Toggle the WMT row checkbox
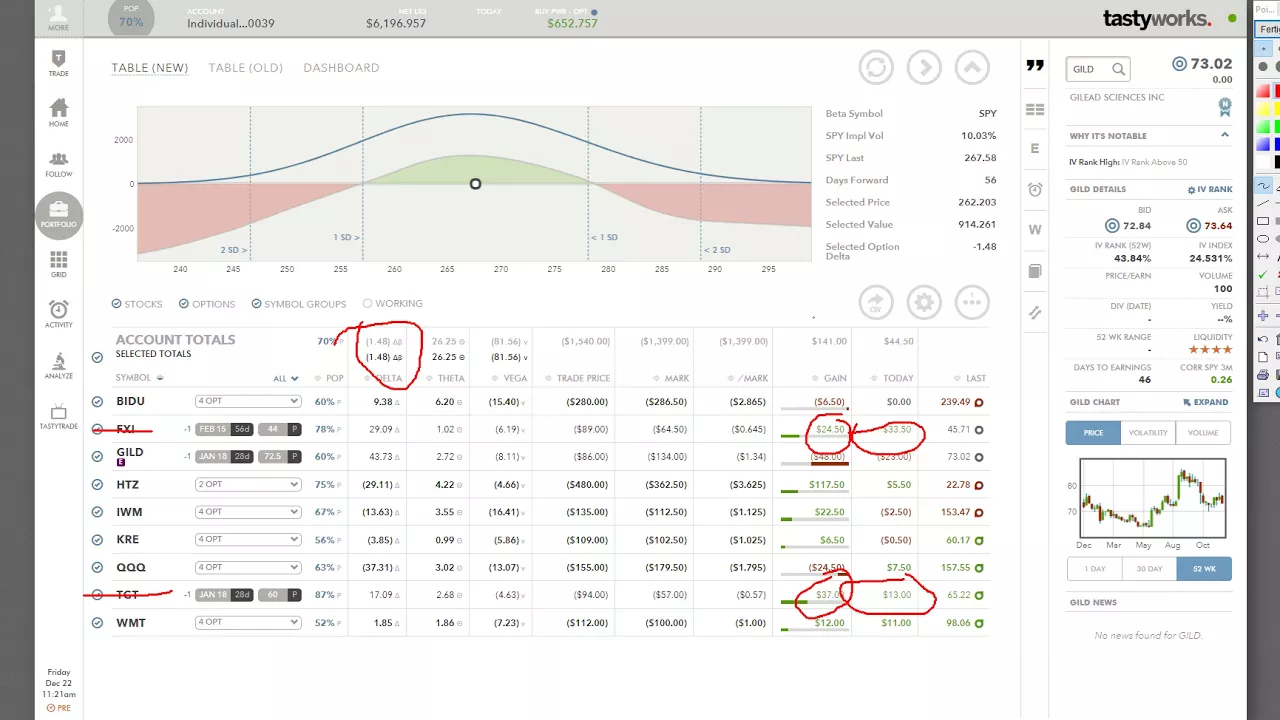1280x720 pixels. pos(97,622)
